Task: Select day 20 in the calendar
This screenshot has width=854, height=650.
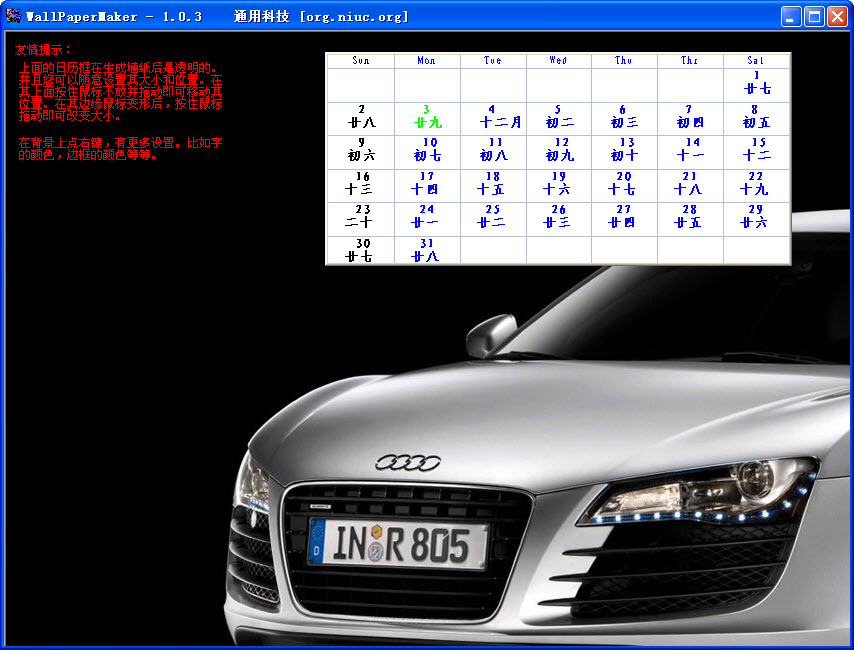Action: [x=624, y=185]
